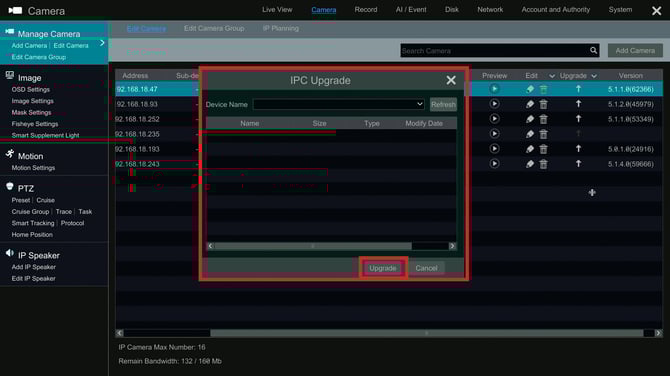Open the Live View menu
Image resolution: width=670 pixels, height=376 pixels.
tap(277, 9)
